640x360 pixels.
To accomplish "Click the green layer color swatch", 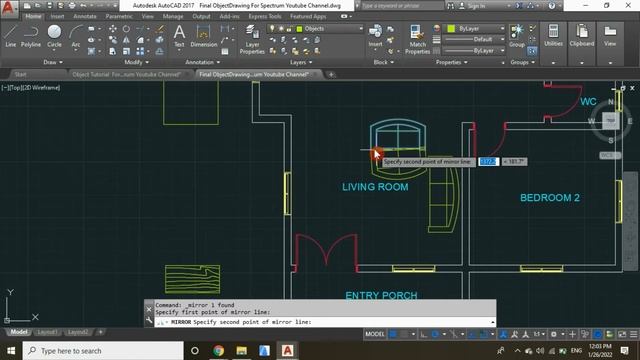I will click(300, 29).
